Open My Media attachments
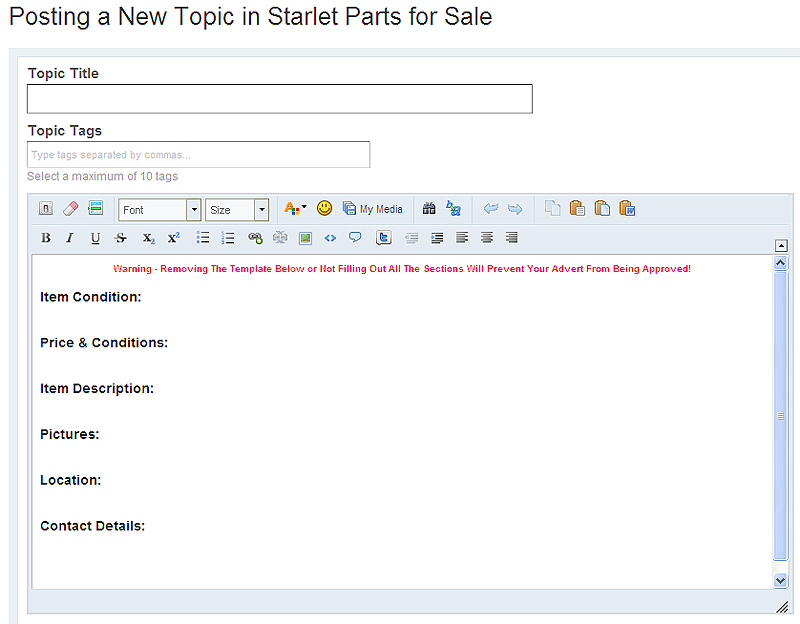Screen dimensions: 800x624 click(372, 209)
